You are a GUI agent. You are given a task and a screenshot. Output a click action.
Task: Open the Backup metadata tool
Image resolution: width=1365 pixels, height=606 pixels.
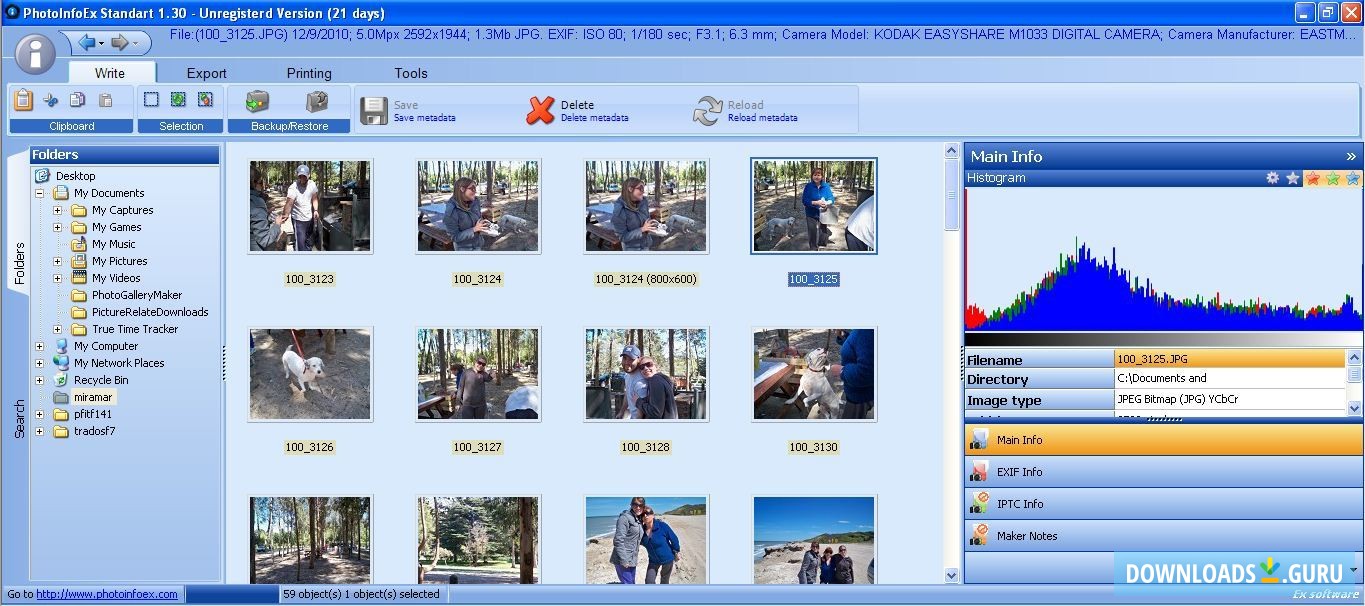point(257,101)
